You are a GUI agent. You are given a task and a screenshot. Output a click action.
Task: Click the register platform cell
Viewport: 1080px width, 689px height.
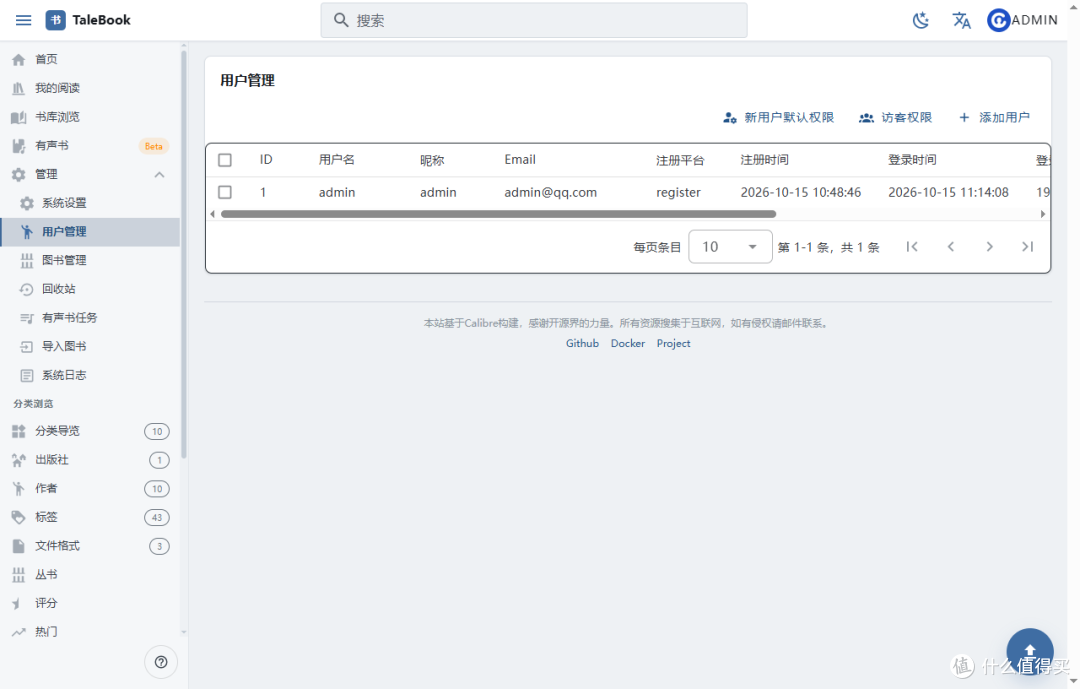tap(678, 192)
